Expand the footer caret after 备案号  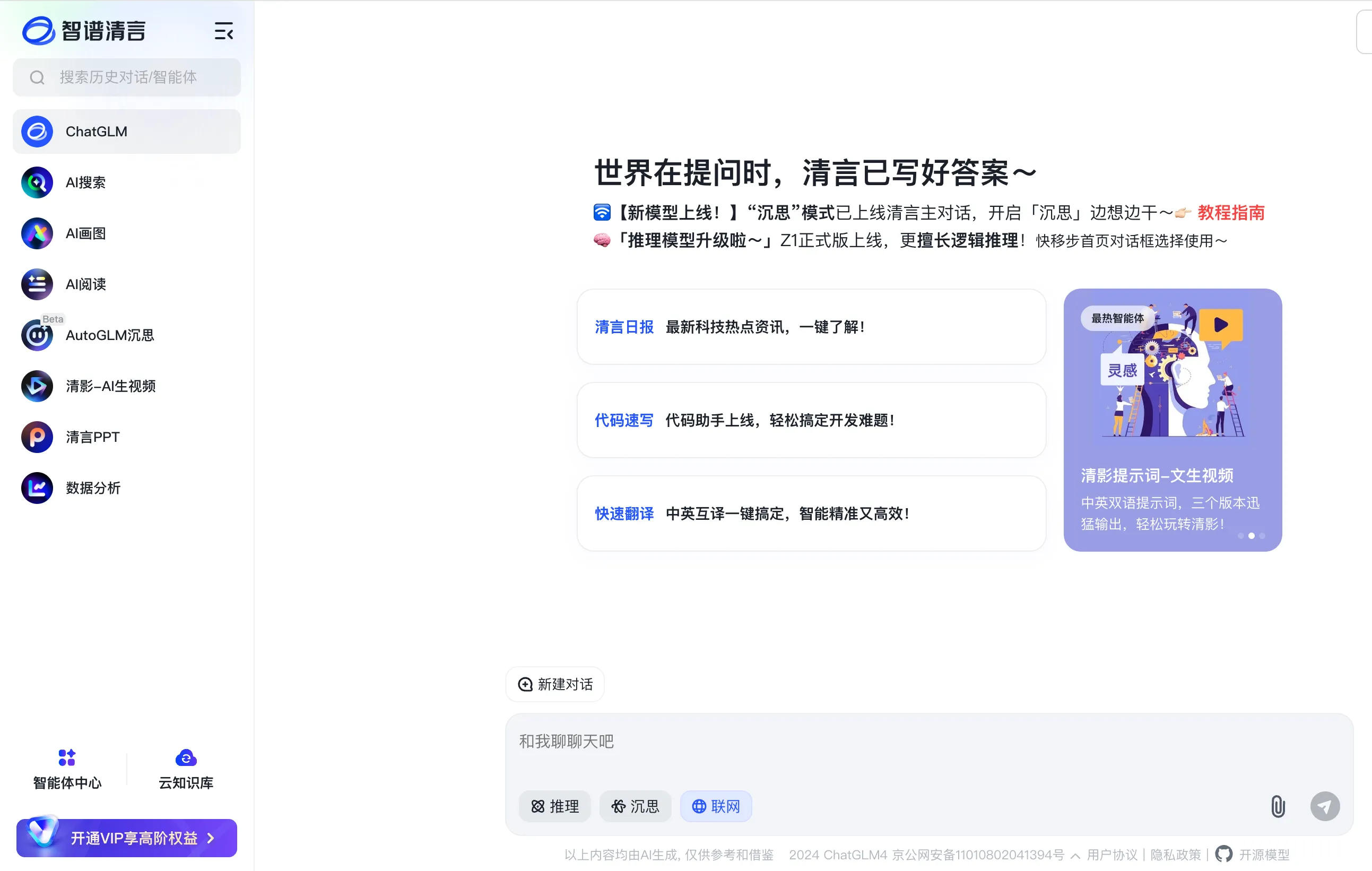click(1075, 856)
